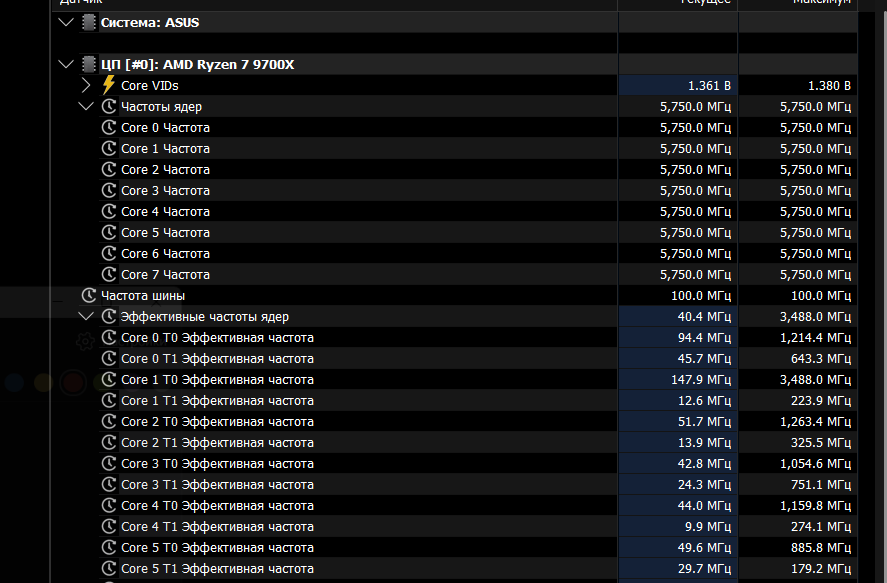887x583 pixels.
Task: Click the Текущее column header
Action: tap(678, 3)
